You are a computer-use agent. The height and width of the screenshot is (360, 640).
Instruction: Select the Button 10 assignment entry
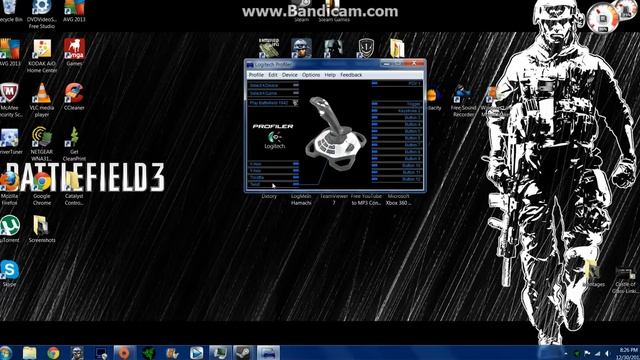tap(396, 165)
